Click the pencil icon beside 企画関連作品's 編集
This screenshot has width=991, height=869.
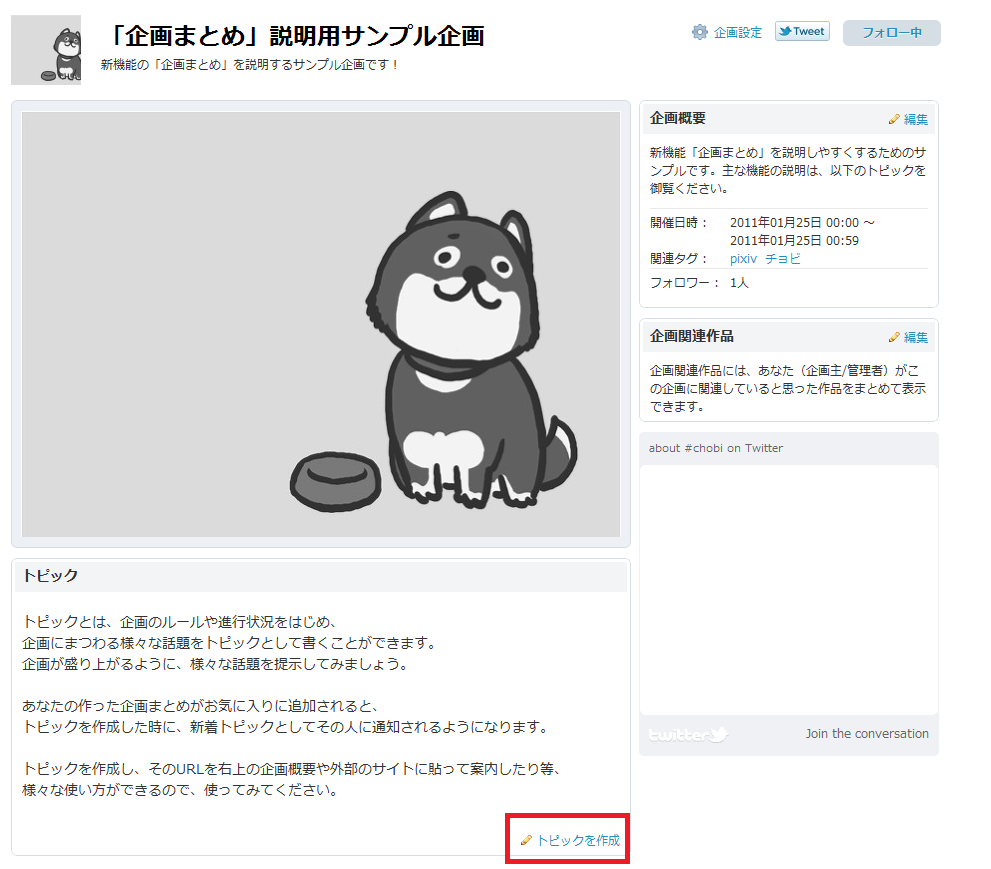click(x=893, y=338)
